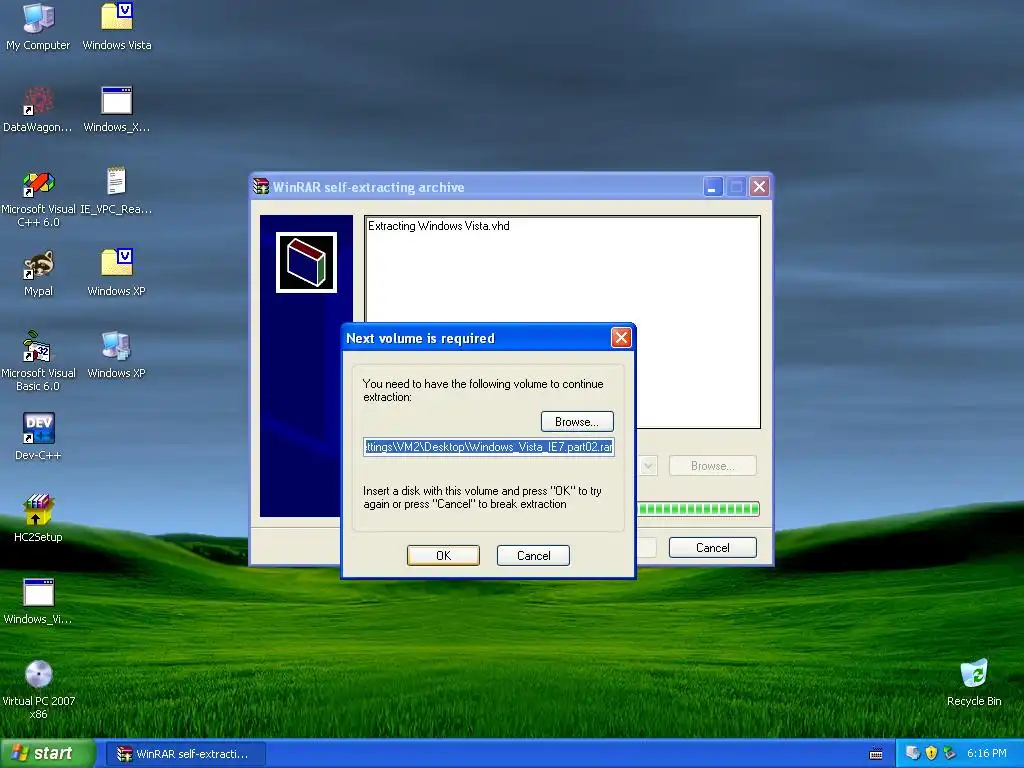Click Cancel in Next volume dialog
Image resolution: width=1024 pixels, height=768 pixels.
coord(534,556)
